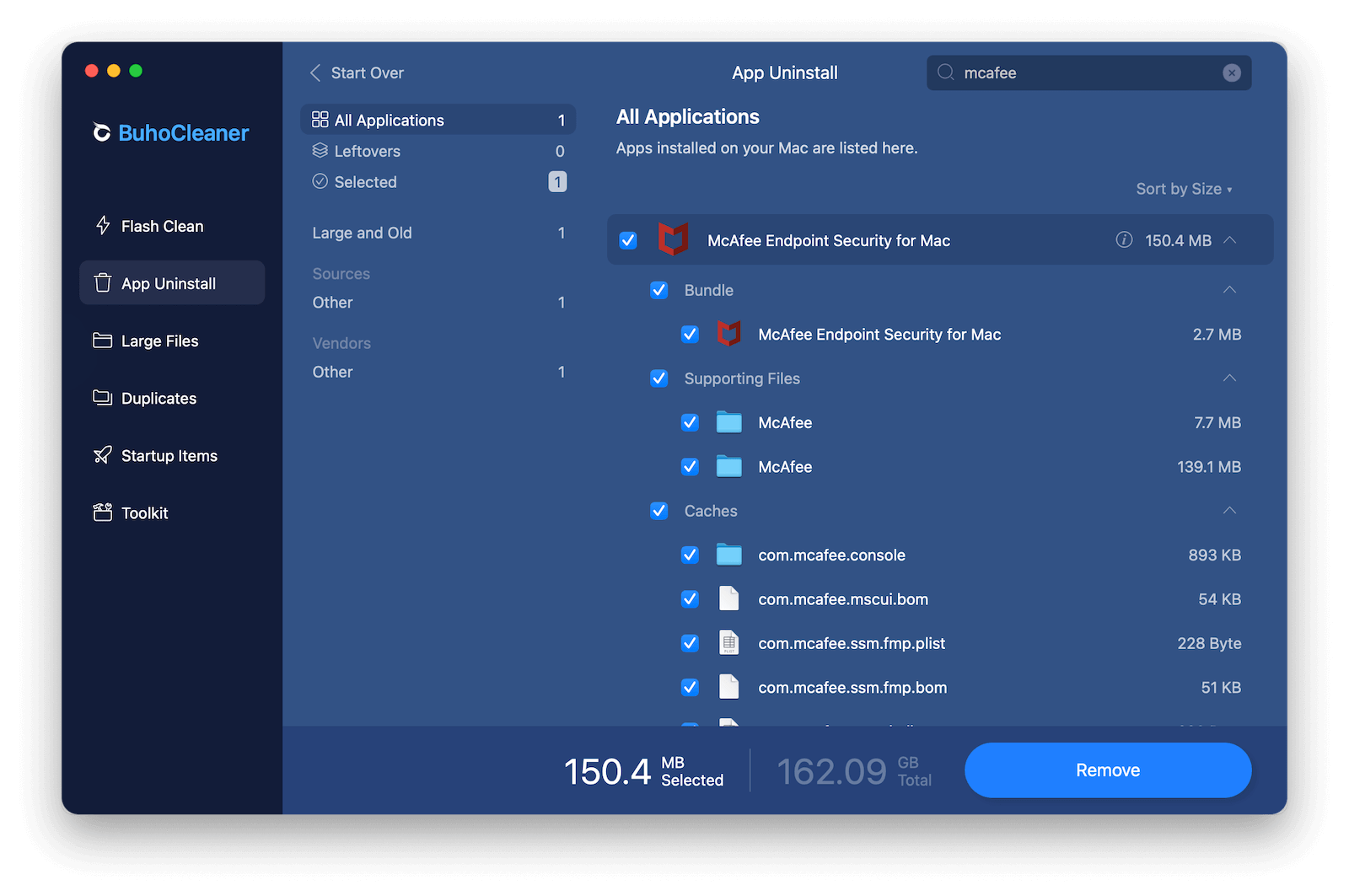Uncheck com.mcafee.ssm.fmp.bom item
This screenshot has width=1349, height=896.
pyautogui.click(x=690, y=687)
